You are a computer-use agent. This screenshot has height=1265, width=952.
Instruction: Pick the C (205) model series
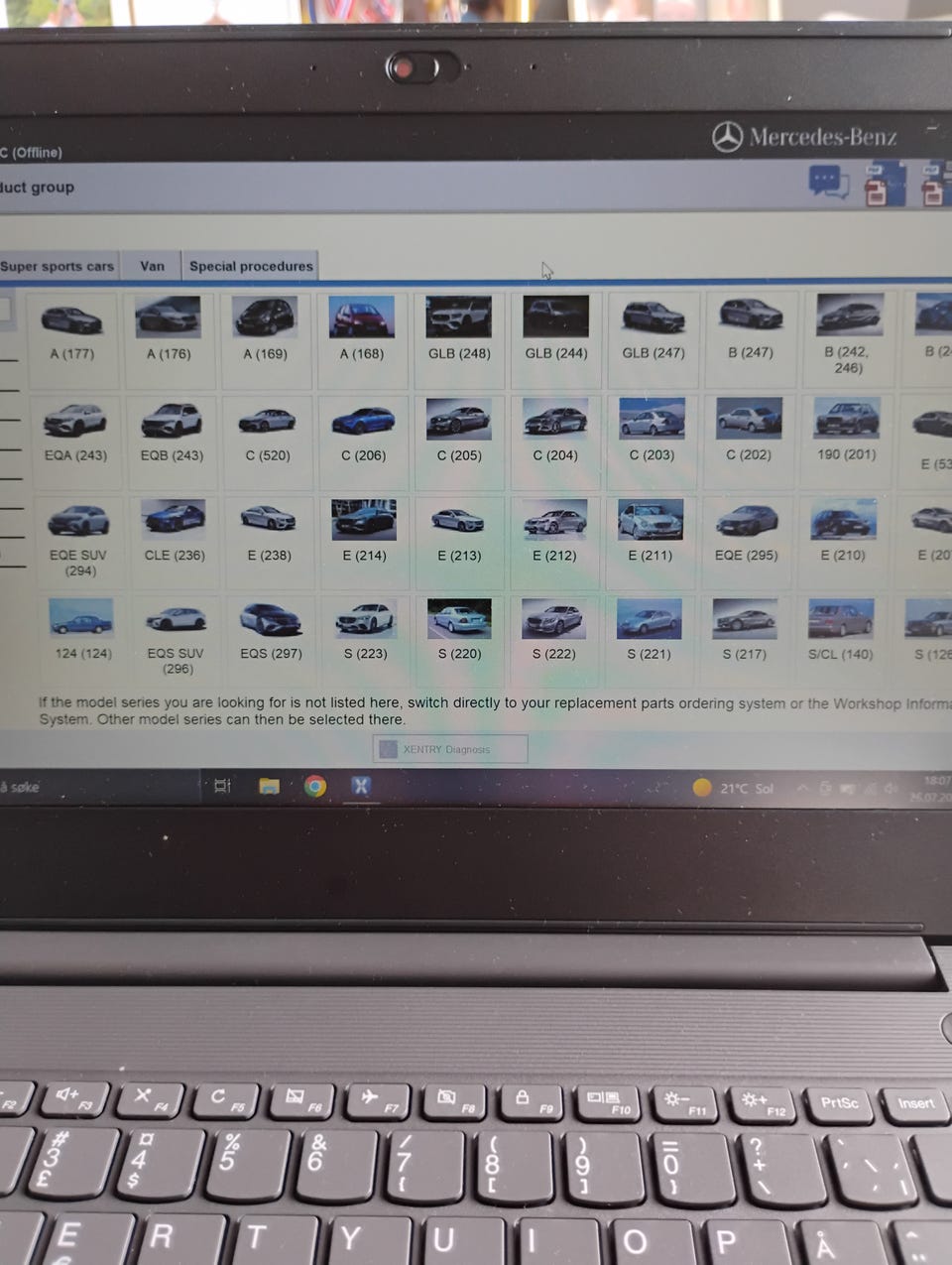point(459,441)
